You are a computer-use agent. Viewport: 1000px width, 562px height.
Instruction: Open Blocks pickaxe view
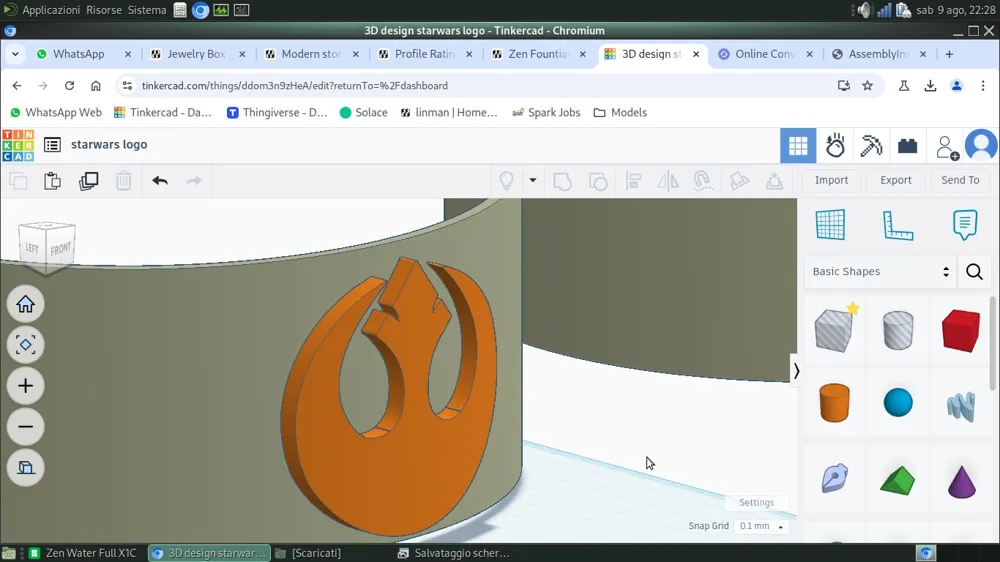(871, 146)
